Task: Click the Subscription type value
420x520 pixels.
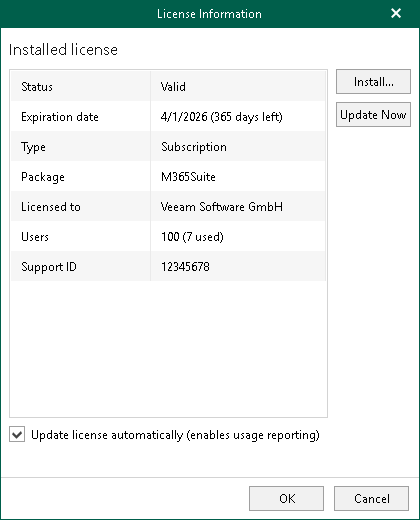Action: [x=194, y=147]
